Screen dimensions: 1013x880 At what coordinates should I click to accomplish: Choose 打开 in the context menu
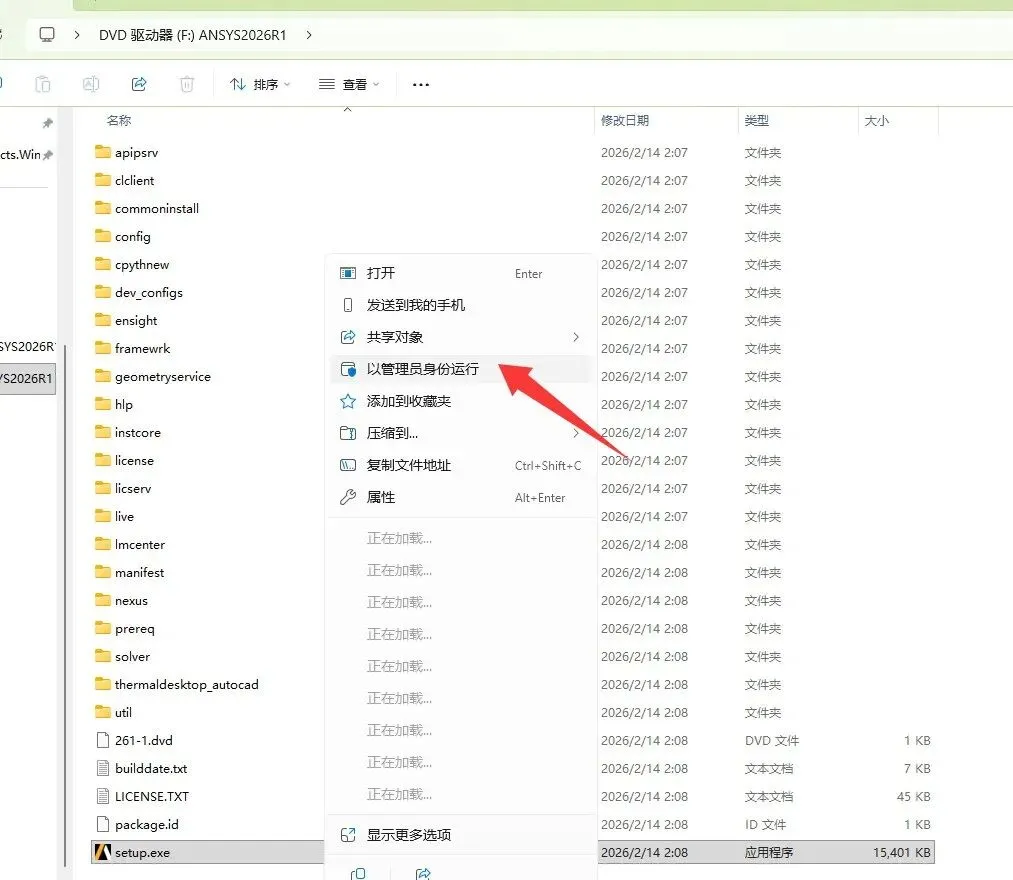(x=461, y=273)
